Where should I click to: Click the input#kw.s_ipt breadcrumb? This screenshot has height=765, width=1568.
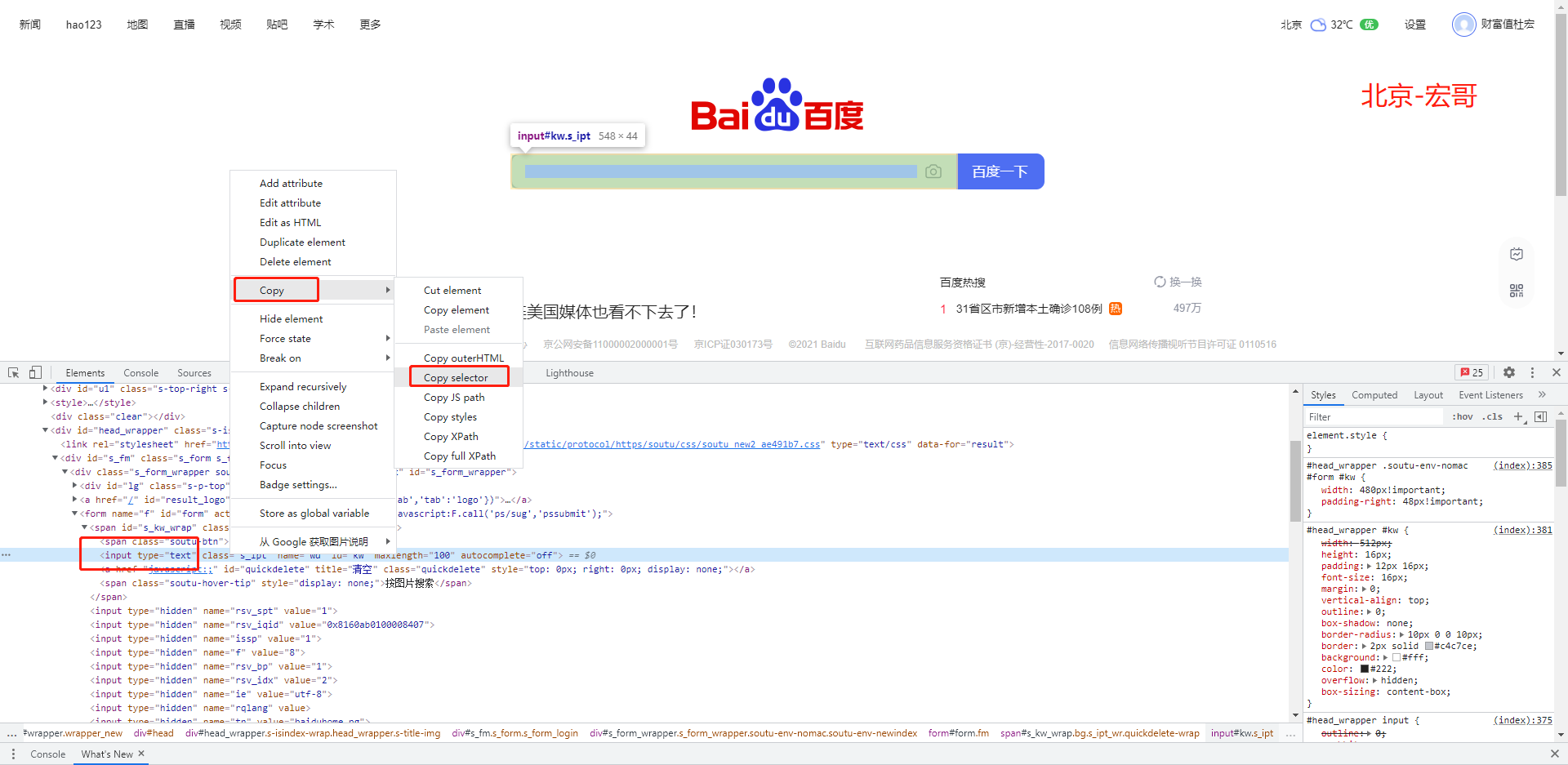[x=1242, y=733]
